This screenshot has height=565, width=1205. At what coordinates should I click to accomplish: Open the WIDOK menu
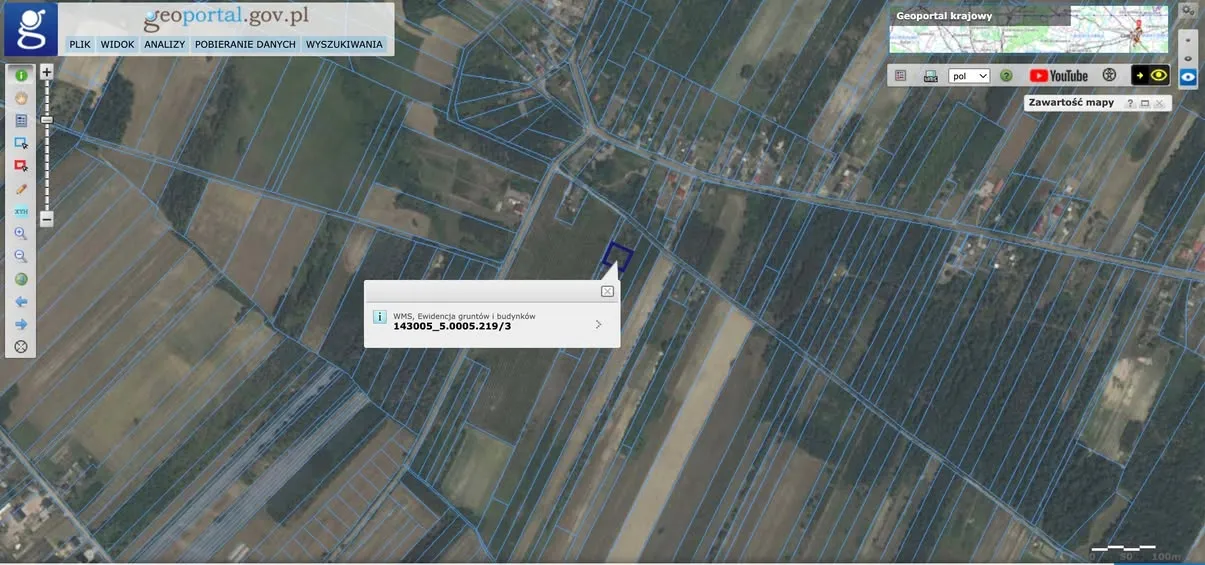pos(117,44)
